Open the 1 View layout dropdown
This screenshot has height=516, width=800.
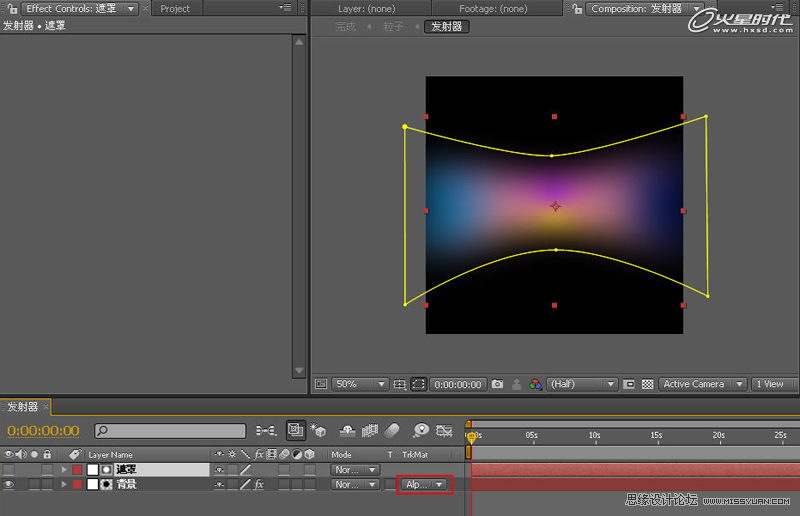click(x=773, y=384)
